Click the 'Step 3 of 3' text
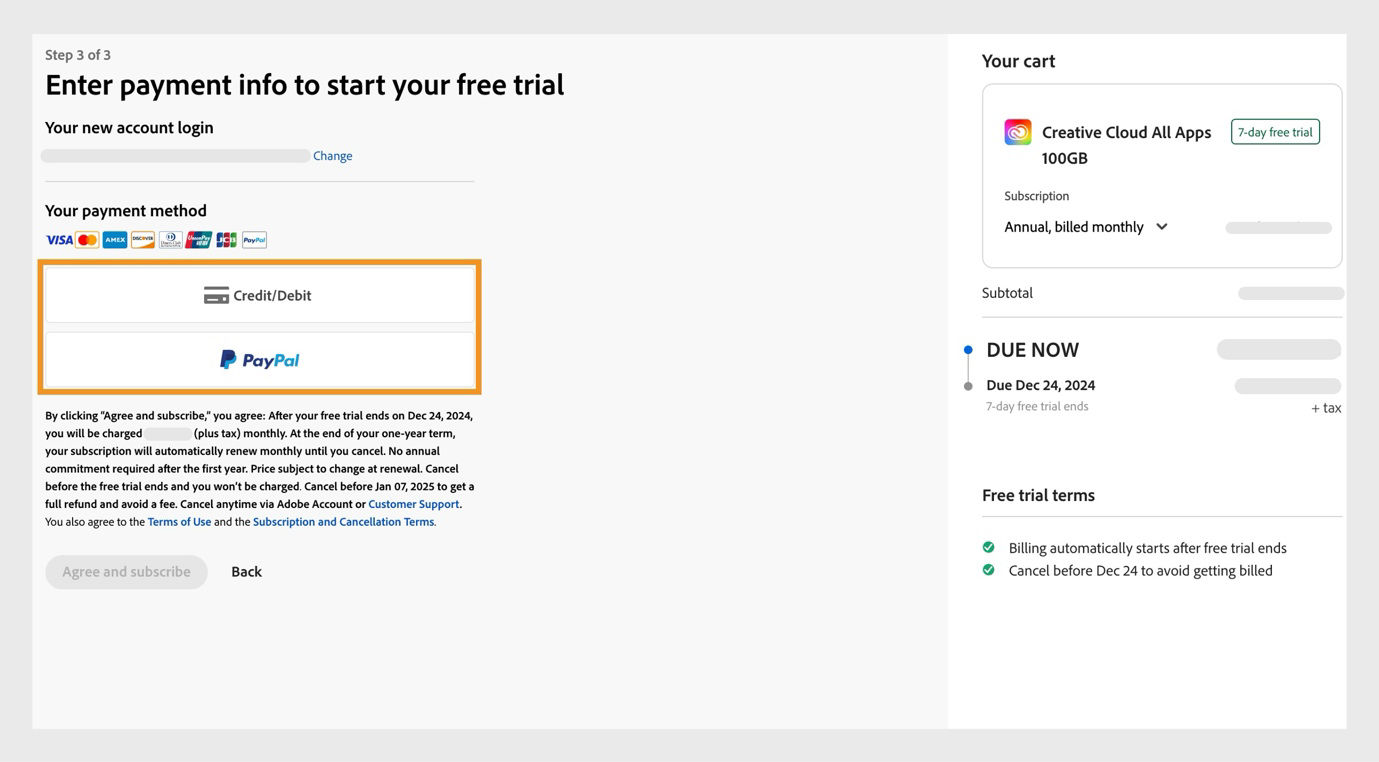 [78, 55]
